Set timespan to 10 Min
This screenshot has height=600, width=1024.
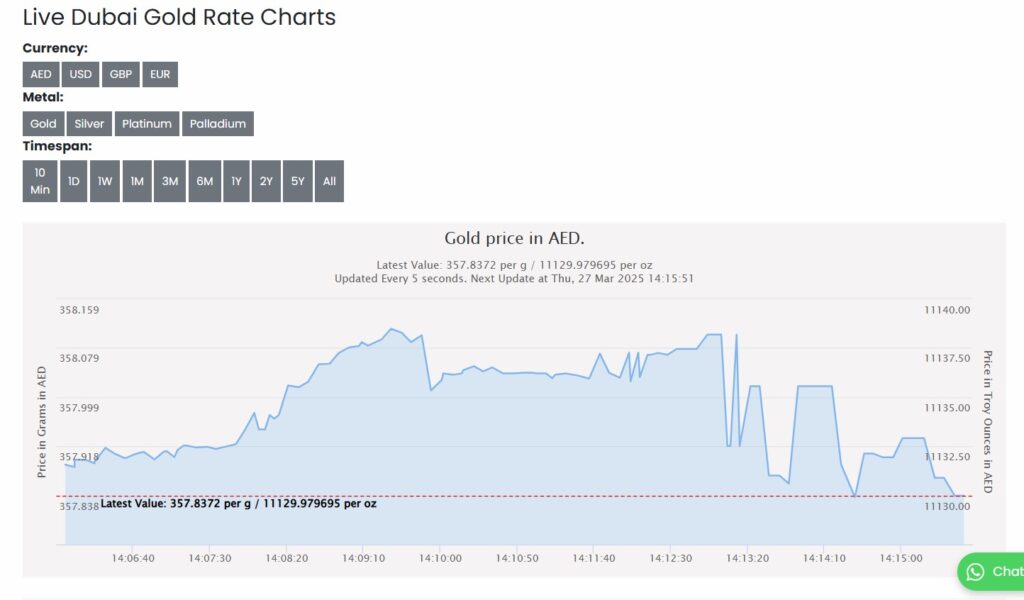[x=40, y=181]
